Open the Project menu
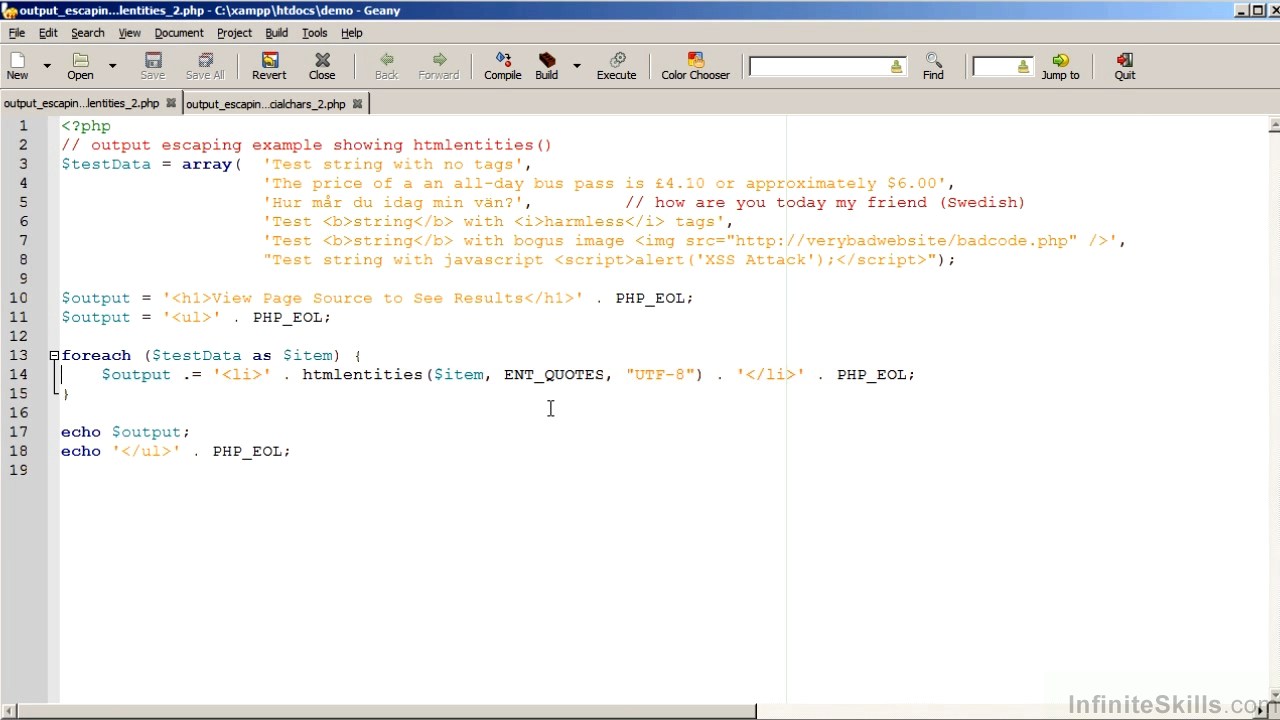 point(234,33)
